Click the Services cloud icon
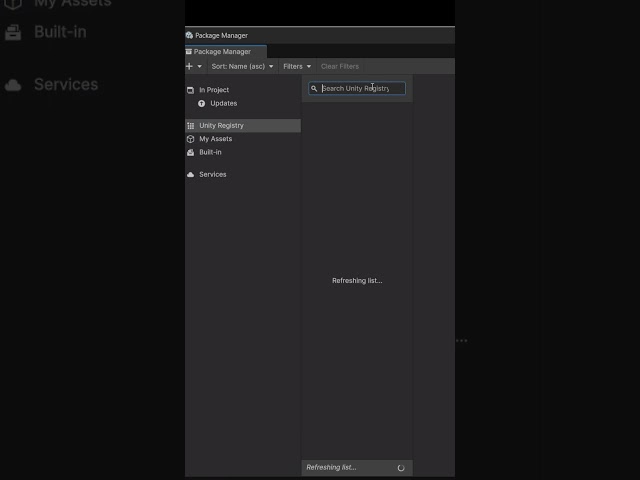The width and height of the screenshot is (640, 480). click(x=190, y=175)
